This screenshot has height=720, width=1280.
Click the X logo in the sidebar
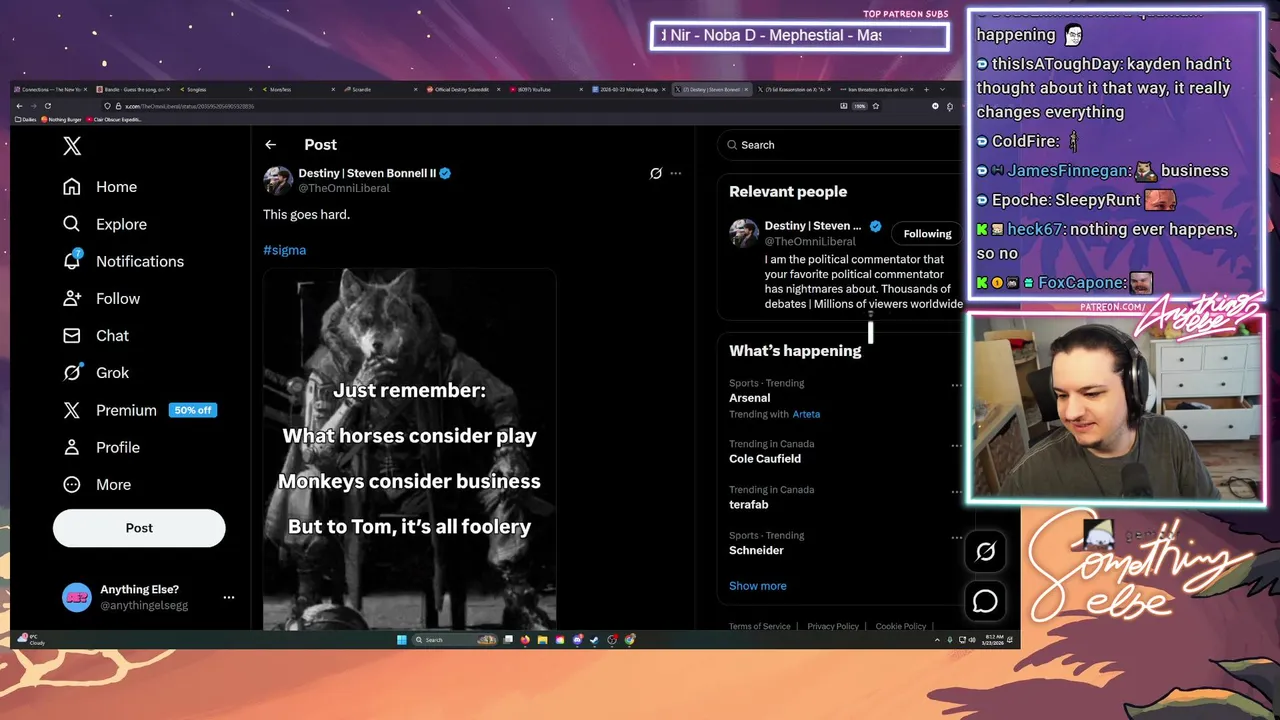click(x=72, y=146)
